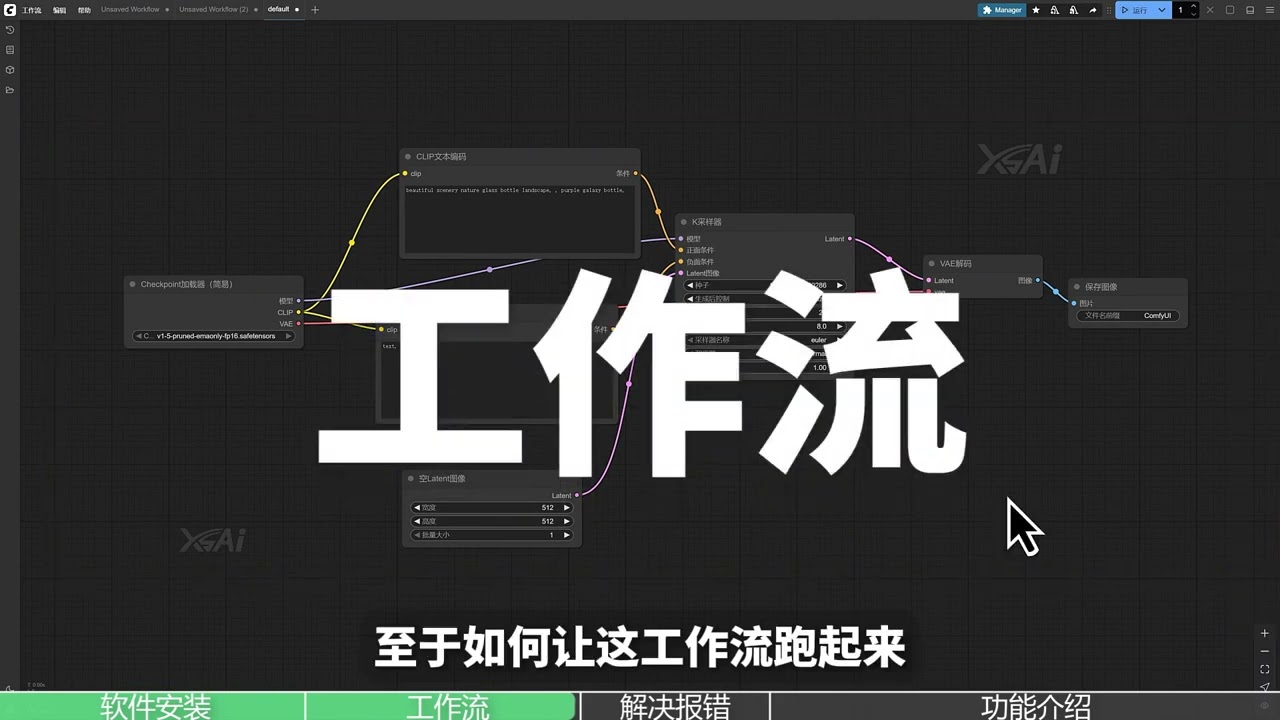Click the 种子 seed value field

click(766, 285)
